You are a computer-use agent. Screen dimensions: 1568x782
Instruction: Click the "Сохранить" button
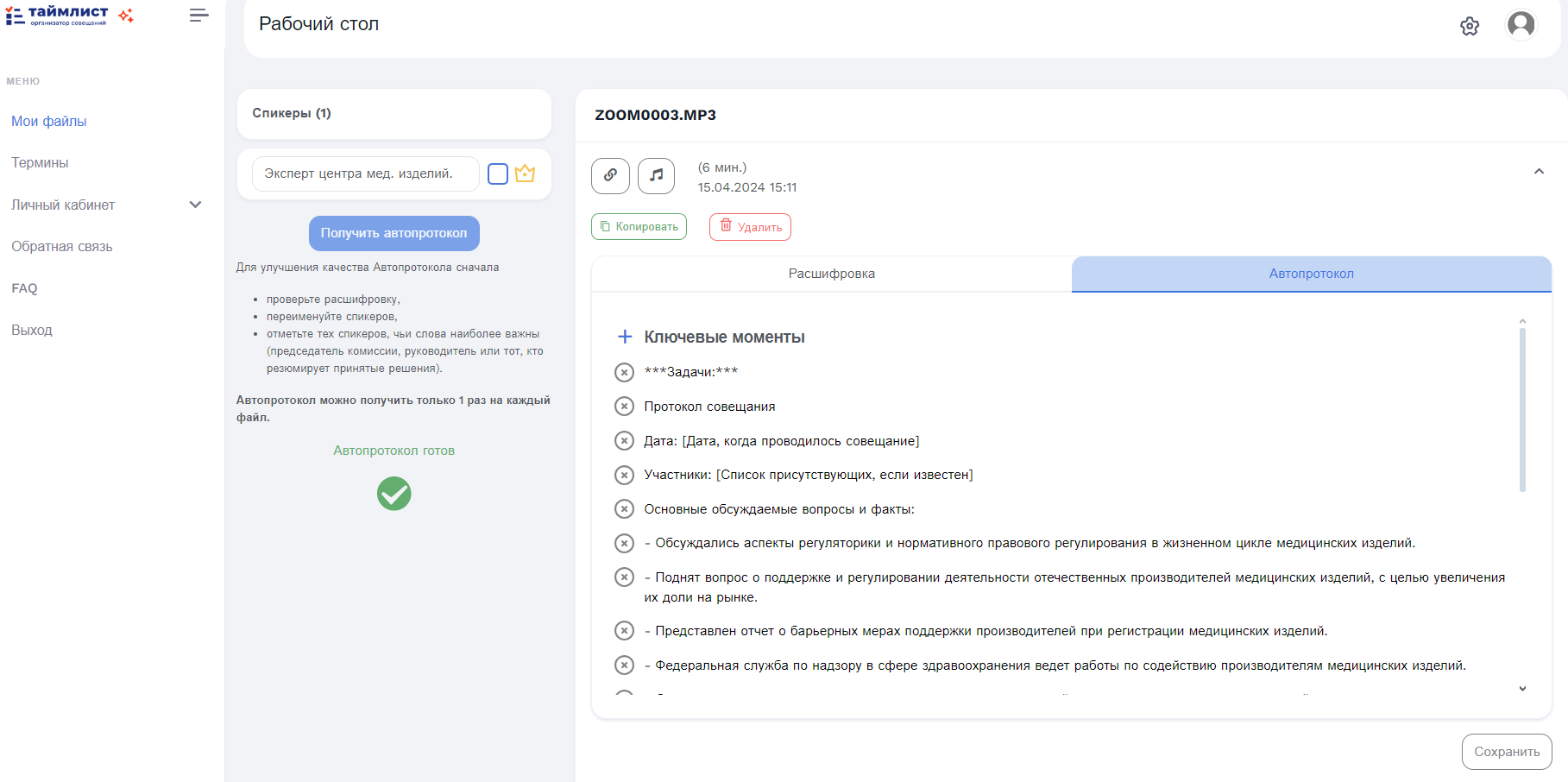point(1506,752)
